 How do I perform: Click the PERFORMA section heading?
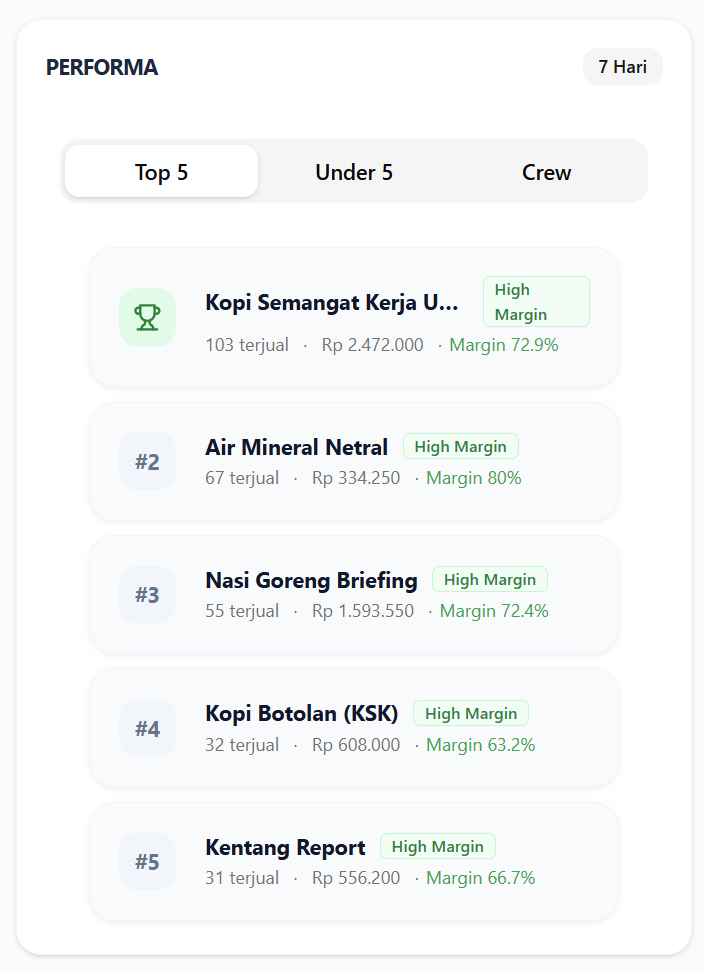(102, 68)
